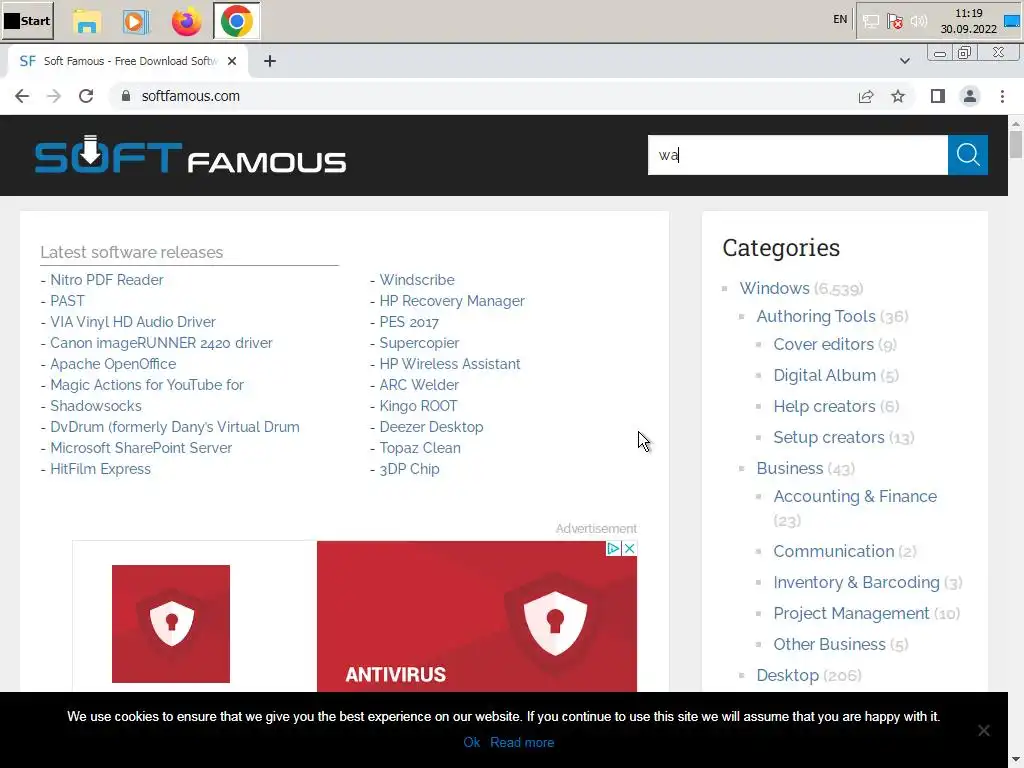Open the action center flag icon
The image size is (1024, 768).
(895, 22)
